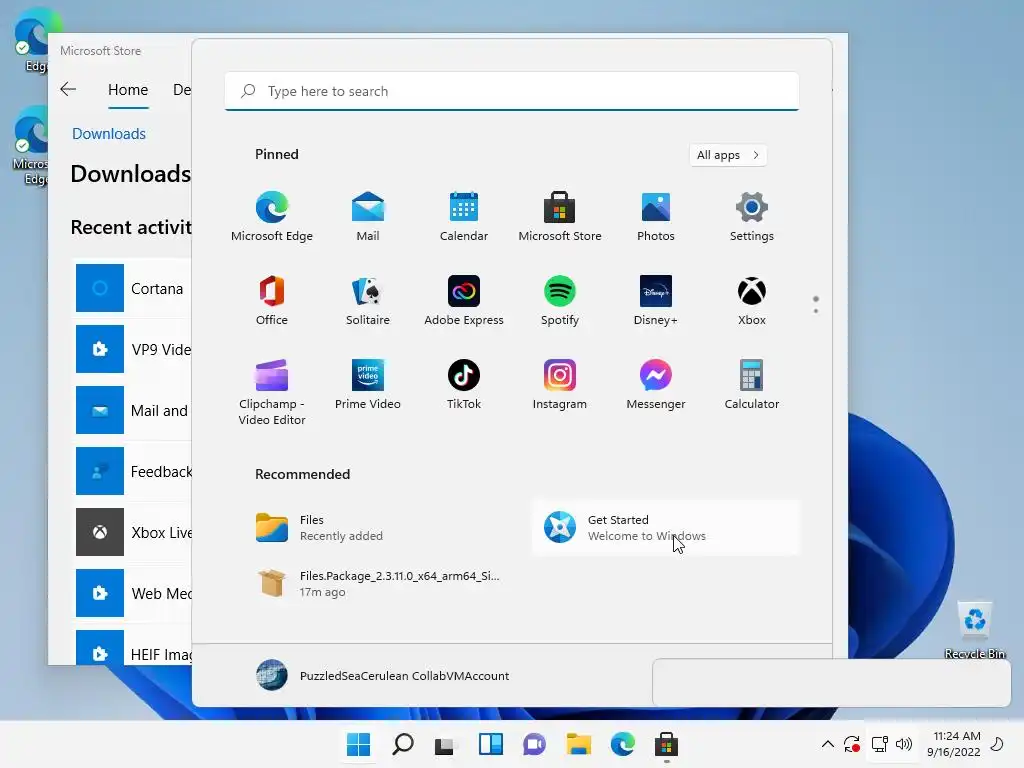Launch Messenger

tap(656, 385)
